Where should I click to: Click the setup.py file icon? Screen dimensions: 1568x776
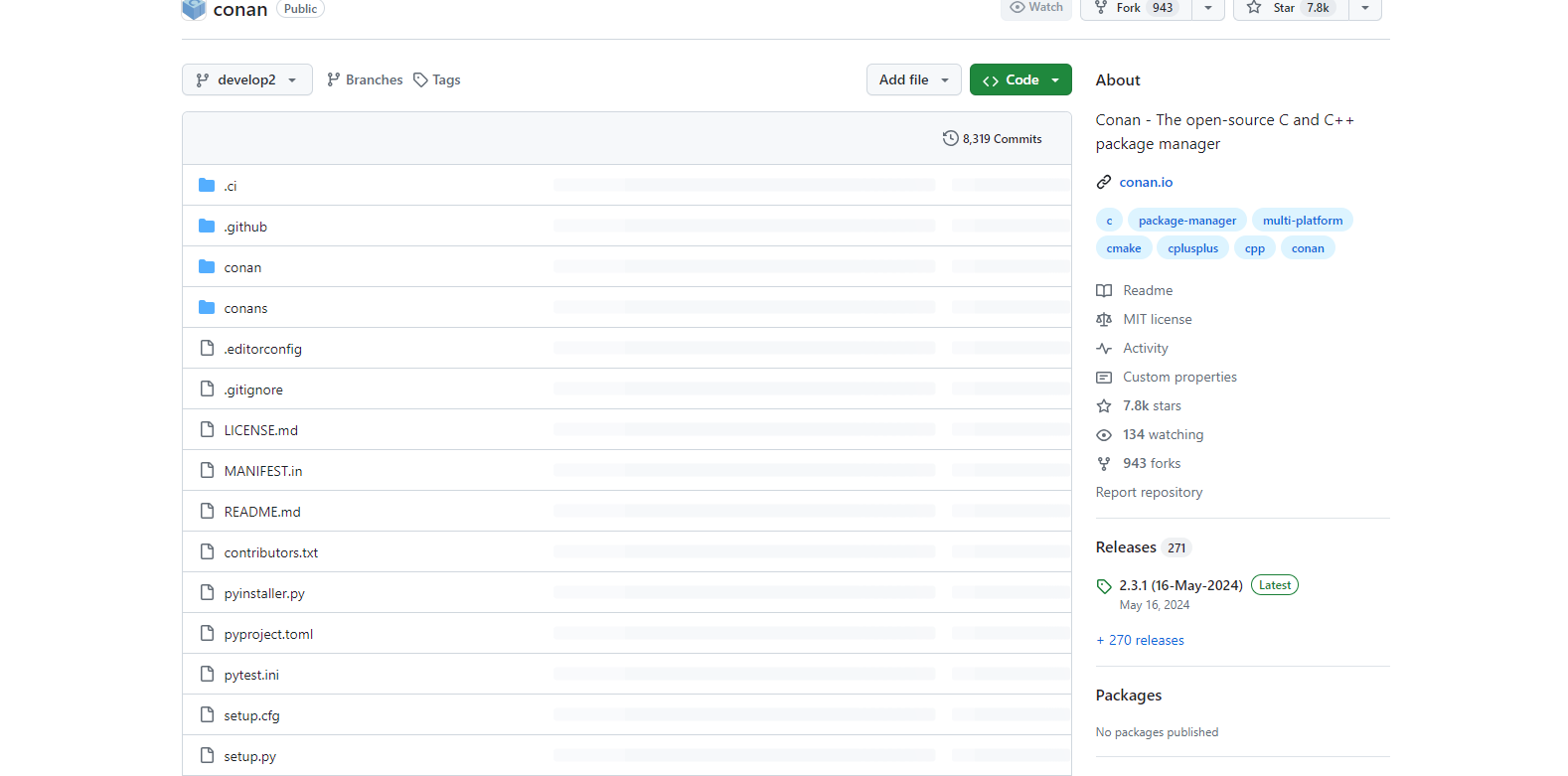(x=207, y=755)
